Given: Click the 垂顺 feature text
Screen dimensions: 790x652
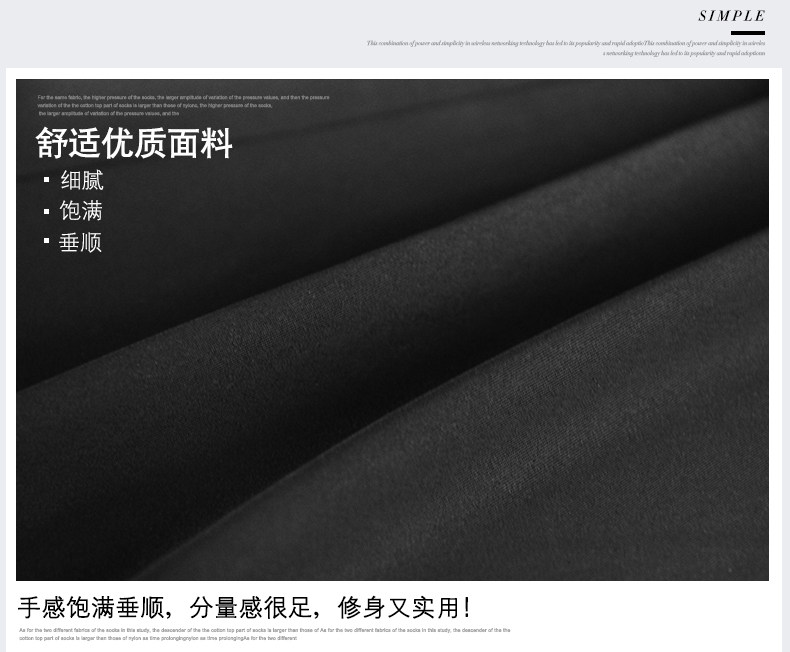Looking at the screenshot, I should tap(81, 242).
